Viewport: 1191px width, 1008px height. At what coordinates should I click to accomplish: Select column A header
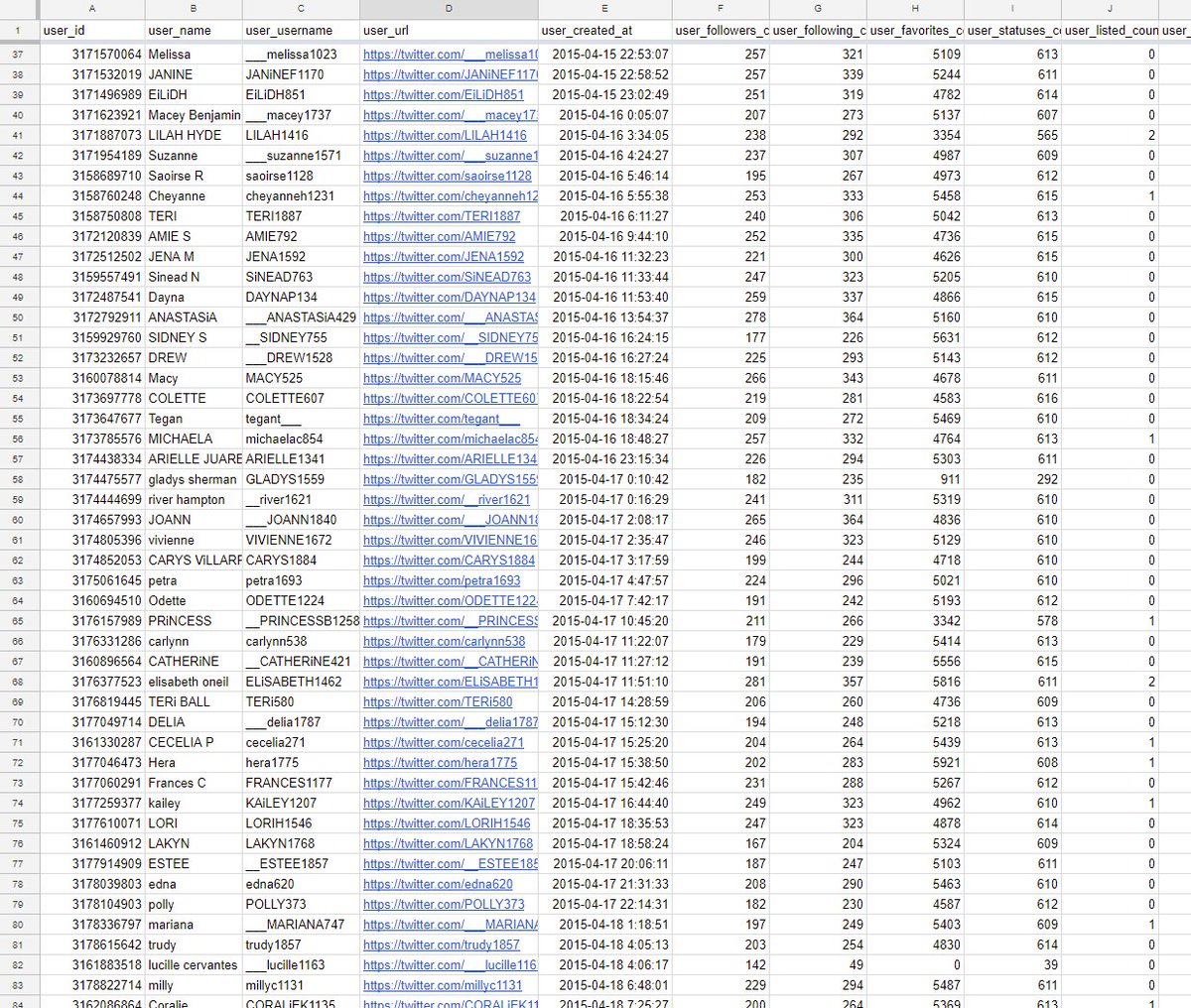pos(92,9)
